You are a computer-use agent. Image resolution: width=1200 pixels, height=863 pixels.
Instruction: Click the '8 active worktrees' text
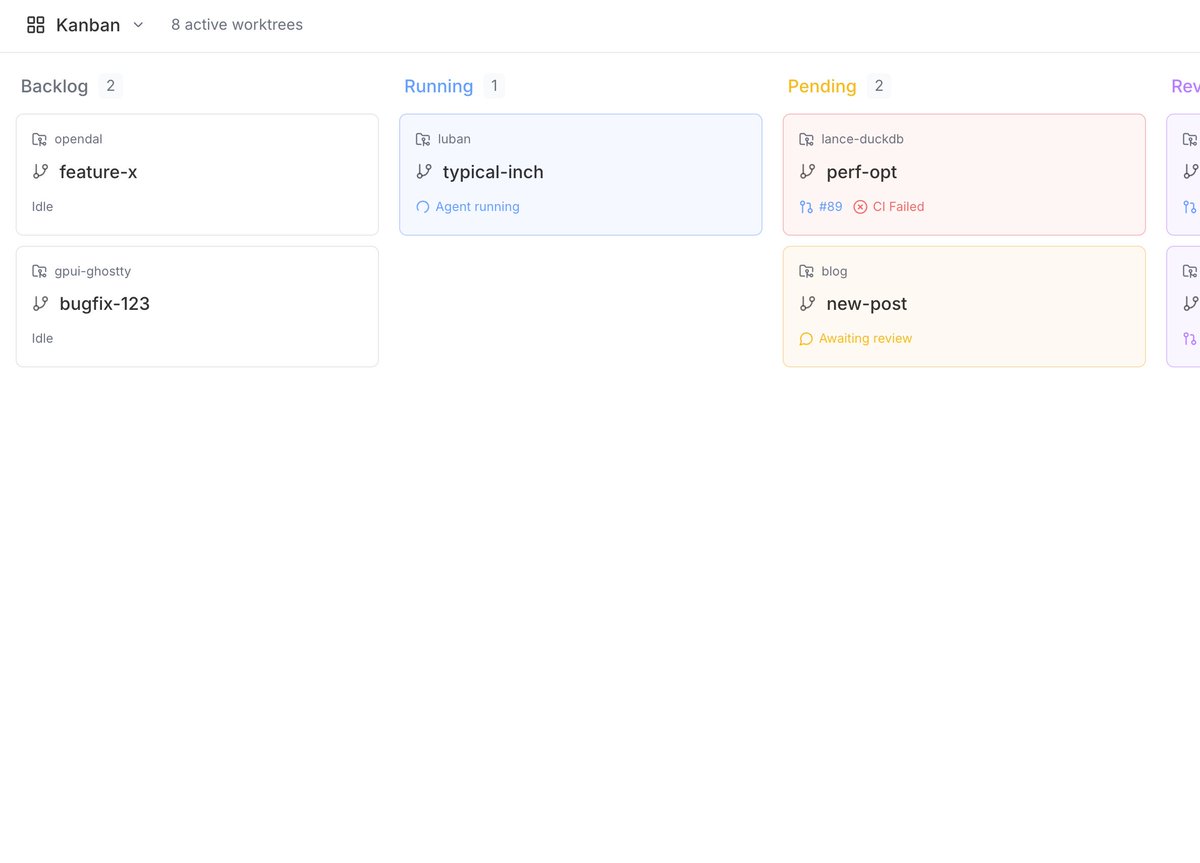point(237,25)
